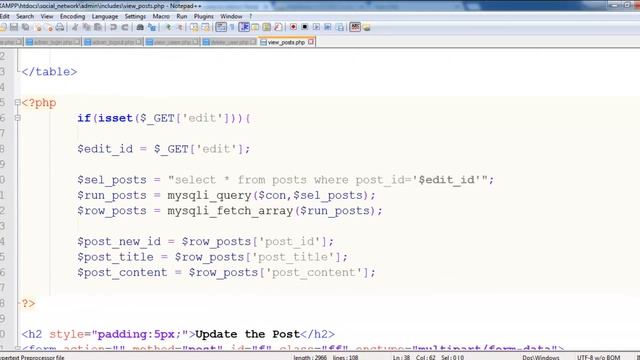
Task: Place cursor in the </table> closing tag line
Action: [49, 72]
